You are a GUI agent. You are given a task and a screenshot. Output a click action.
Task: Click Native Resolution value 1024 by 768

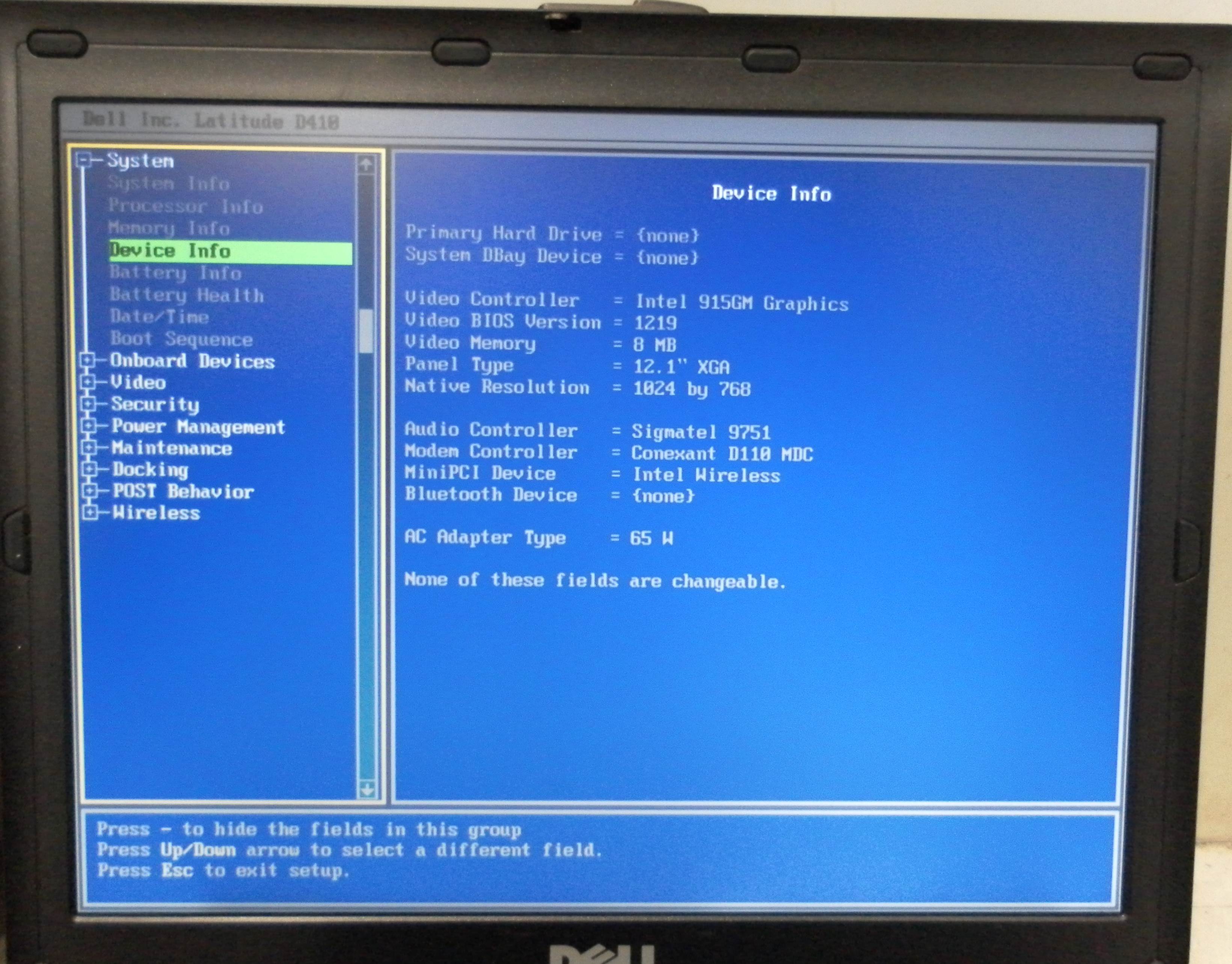692,390
